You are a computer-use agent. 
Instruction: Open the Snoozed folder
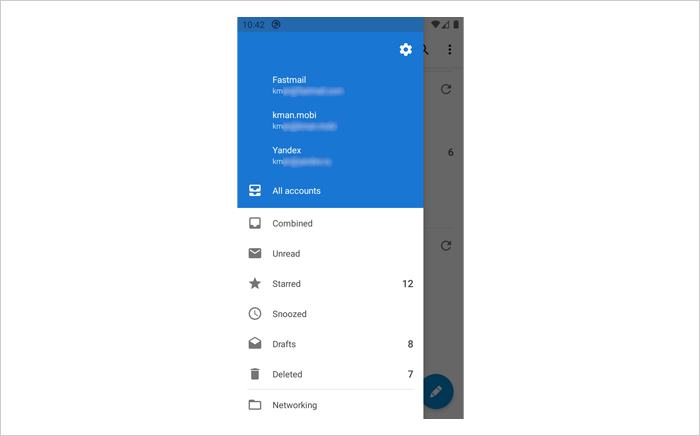click(330, 314)
